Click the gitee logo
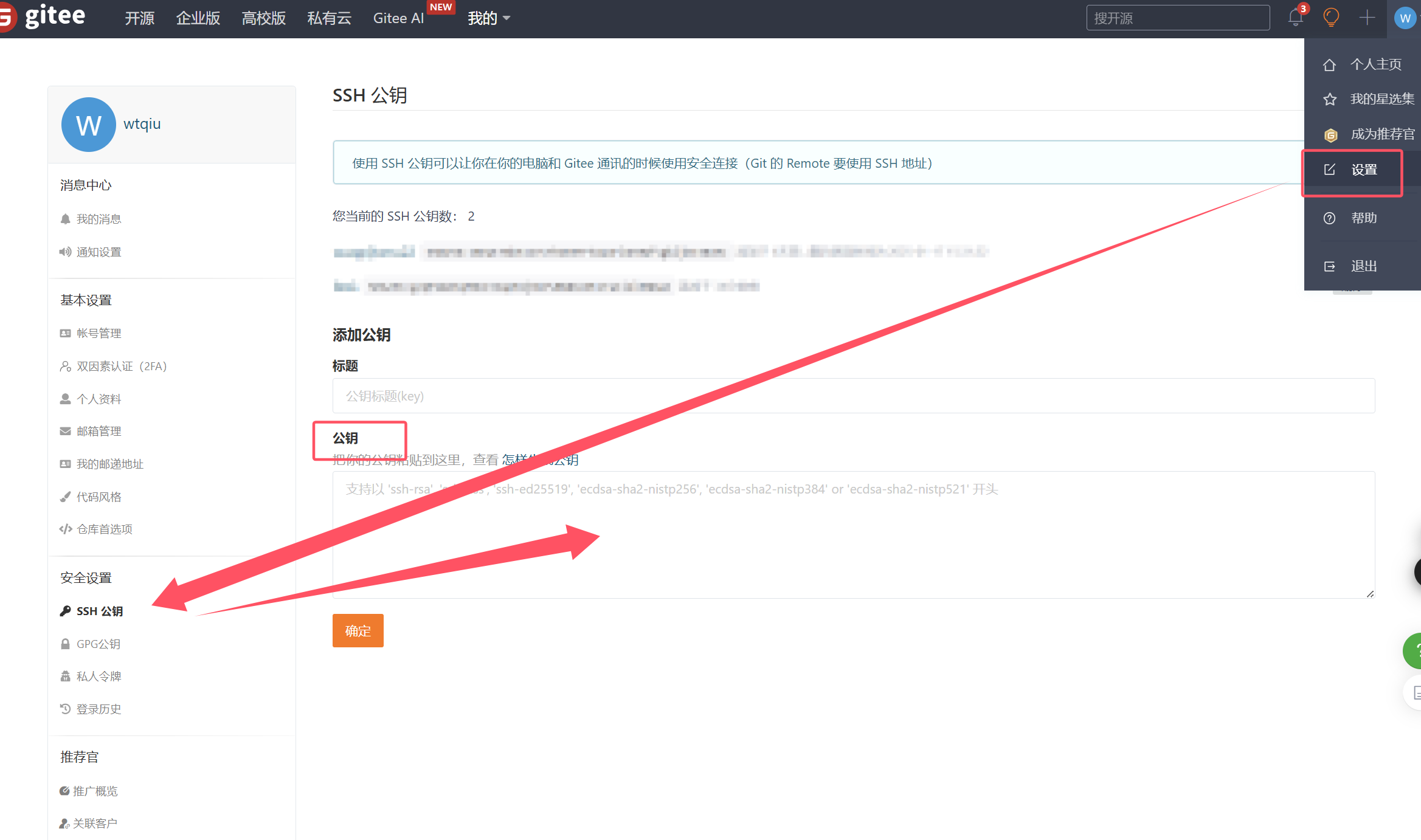The image size is (1421, 840). [x=43, y=16]
